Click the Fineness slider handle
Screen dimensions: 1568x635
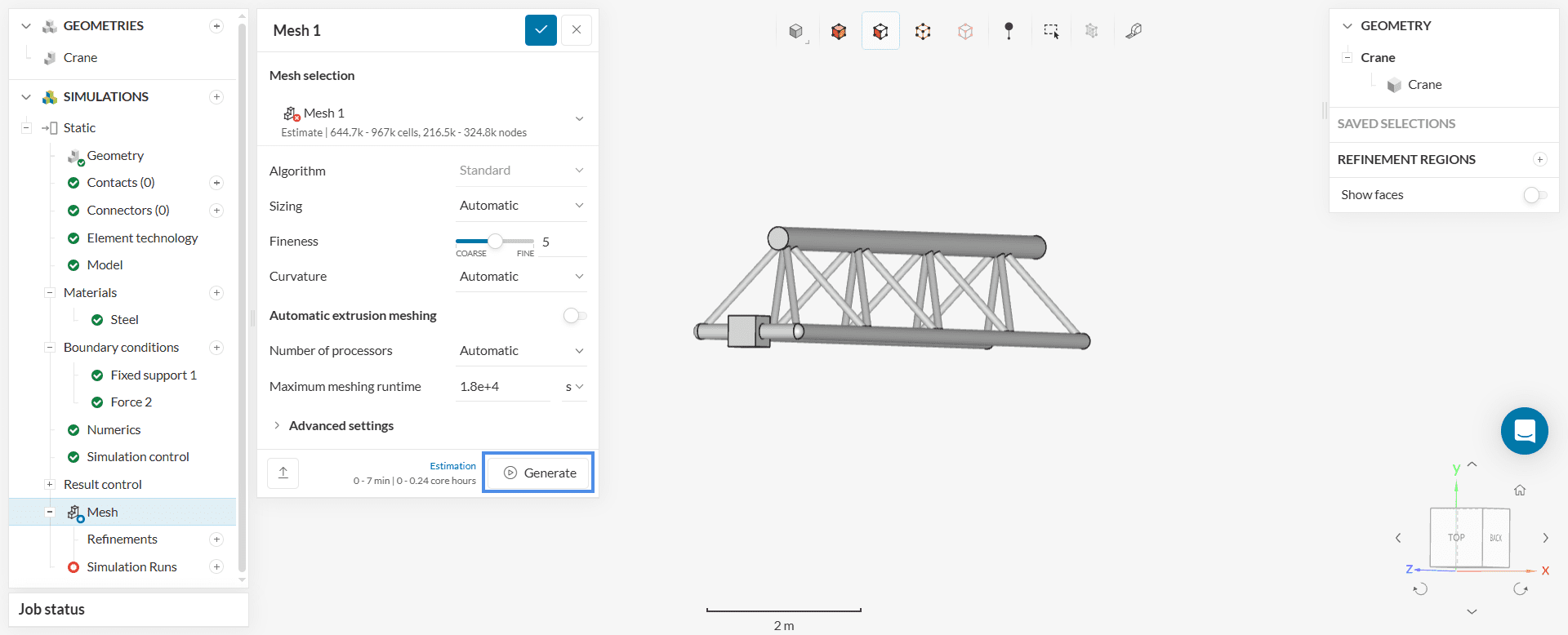point(495,242)
